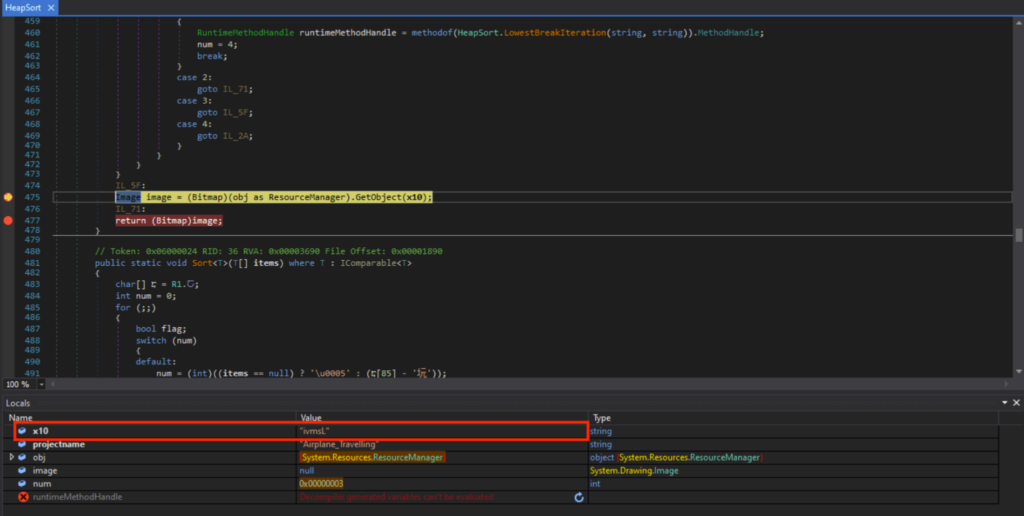Click the image variable icon in Locals
1024x516 pixels.
[x=22, y=470]
